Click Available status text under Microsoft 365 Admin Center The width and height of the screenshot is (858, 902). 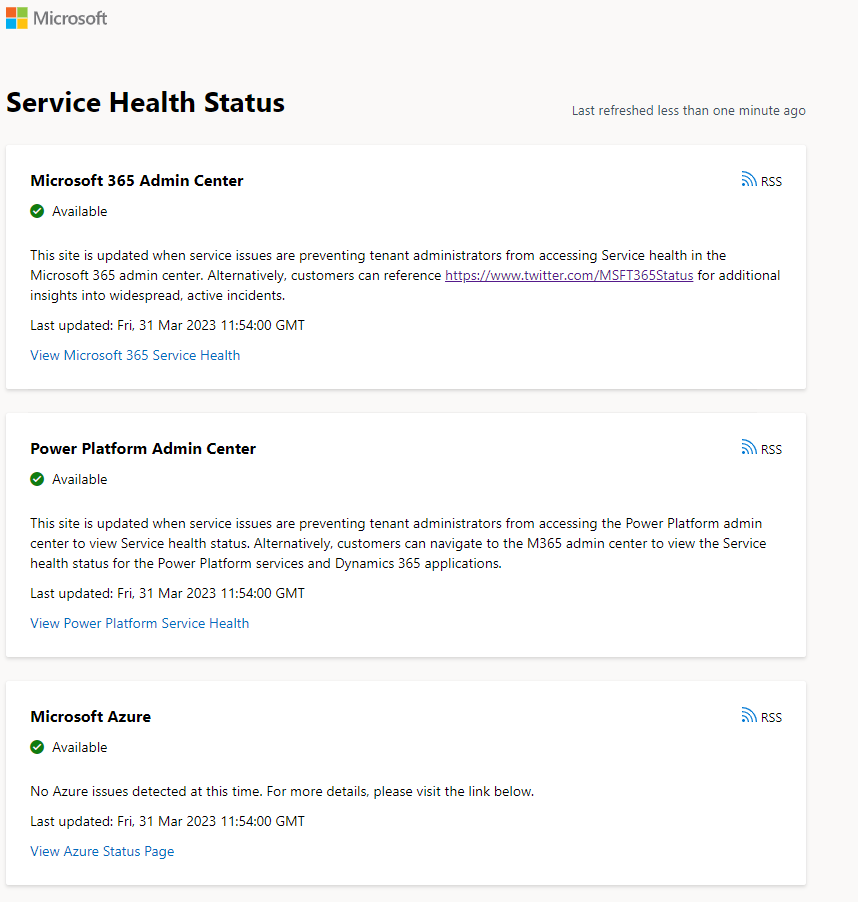[80, 211]
